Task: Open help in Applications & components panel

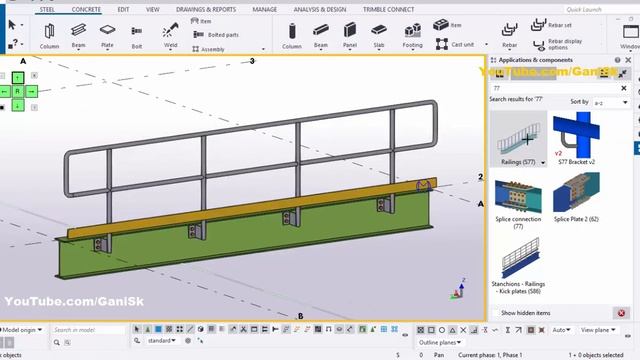Action: click(x=618, y=60)
